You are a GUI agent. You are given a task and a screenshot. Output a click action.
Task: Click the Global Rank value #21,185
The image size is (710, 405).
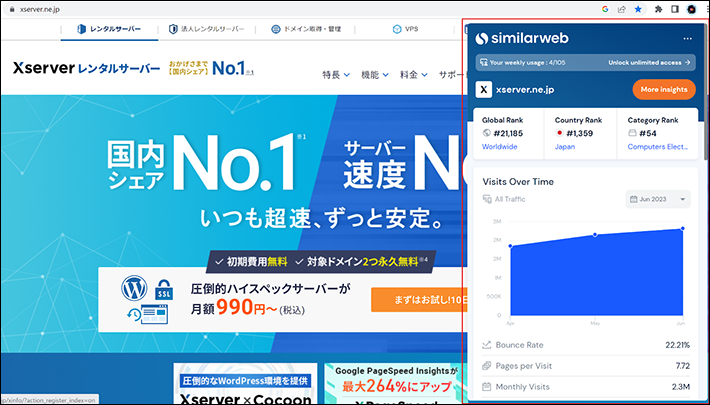(508, 133)
